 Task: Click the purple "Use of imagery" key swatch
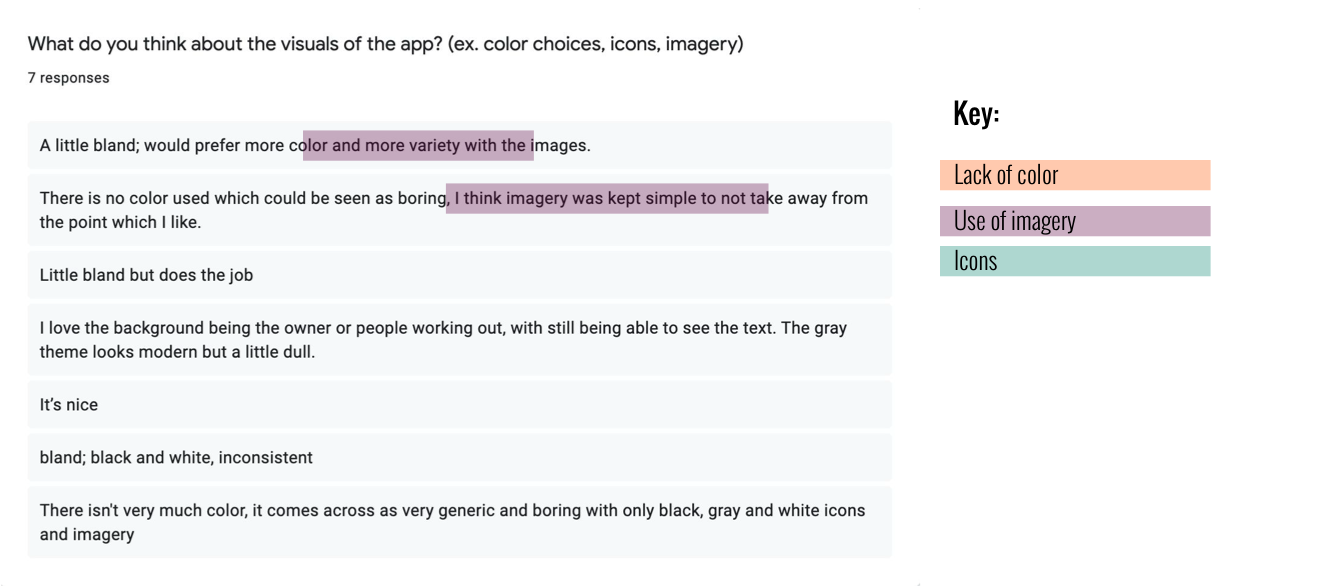tap(1074, 221)
